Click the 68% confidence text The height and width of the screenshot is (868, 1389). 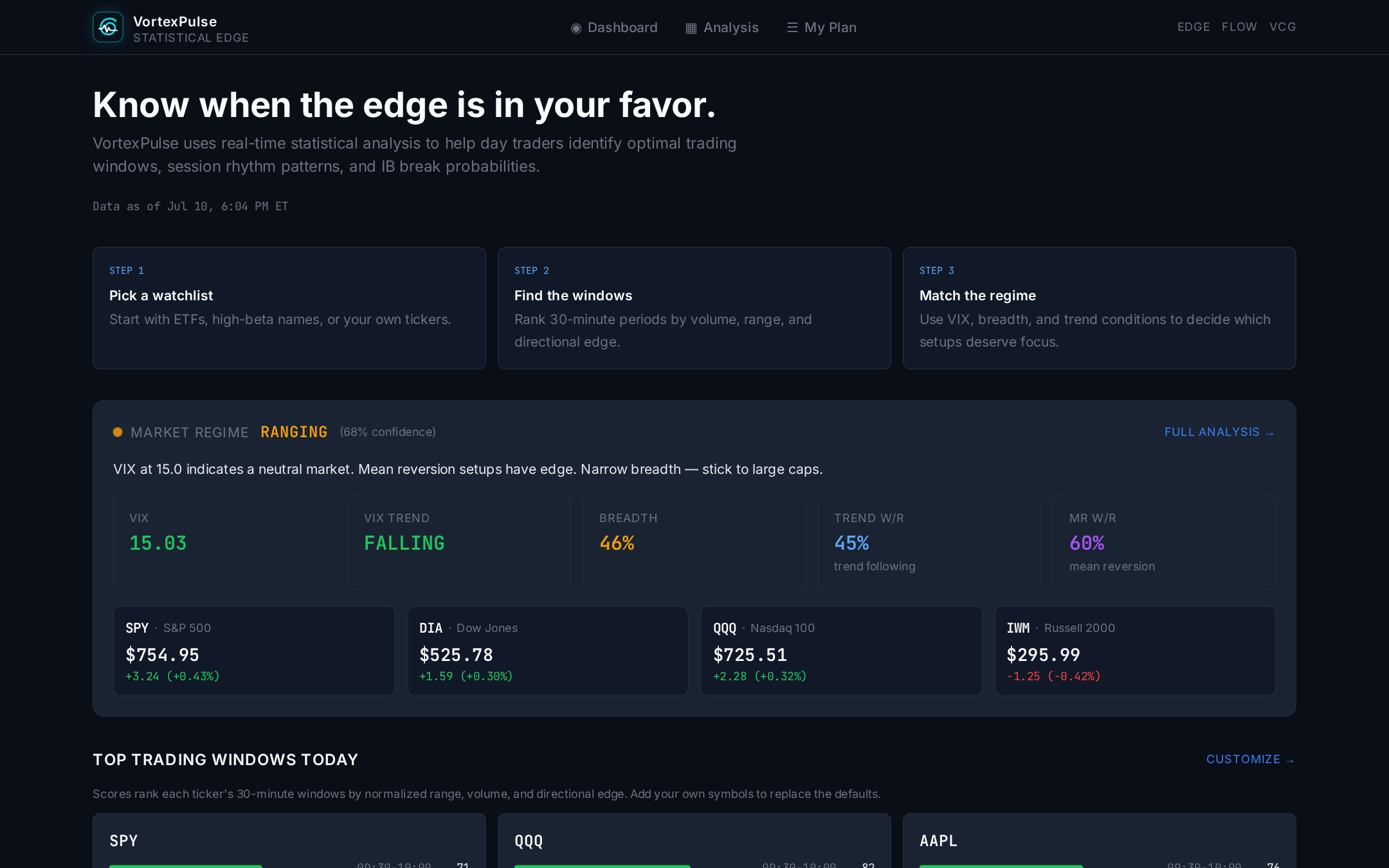[x=388, y=432]
